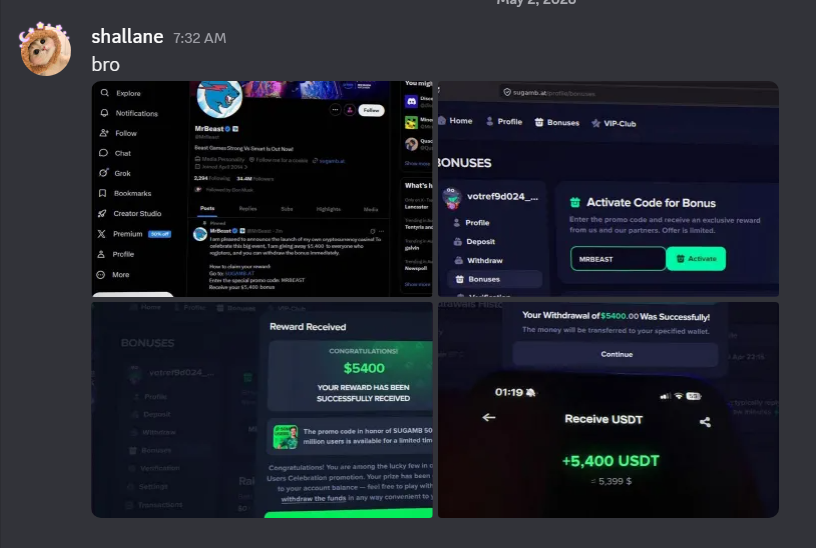The height and width of the screenshot is (548, 816).
Task: Click the Explore search icon in X sidebar
Action: (105, 93)
